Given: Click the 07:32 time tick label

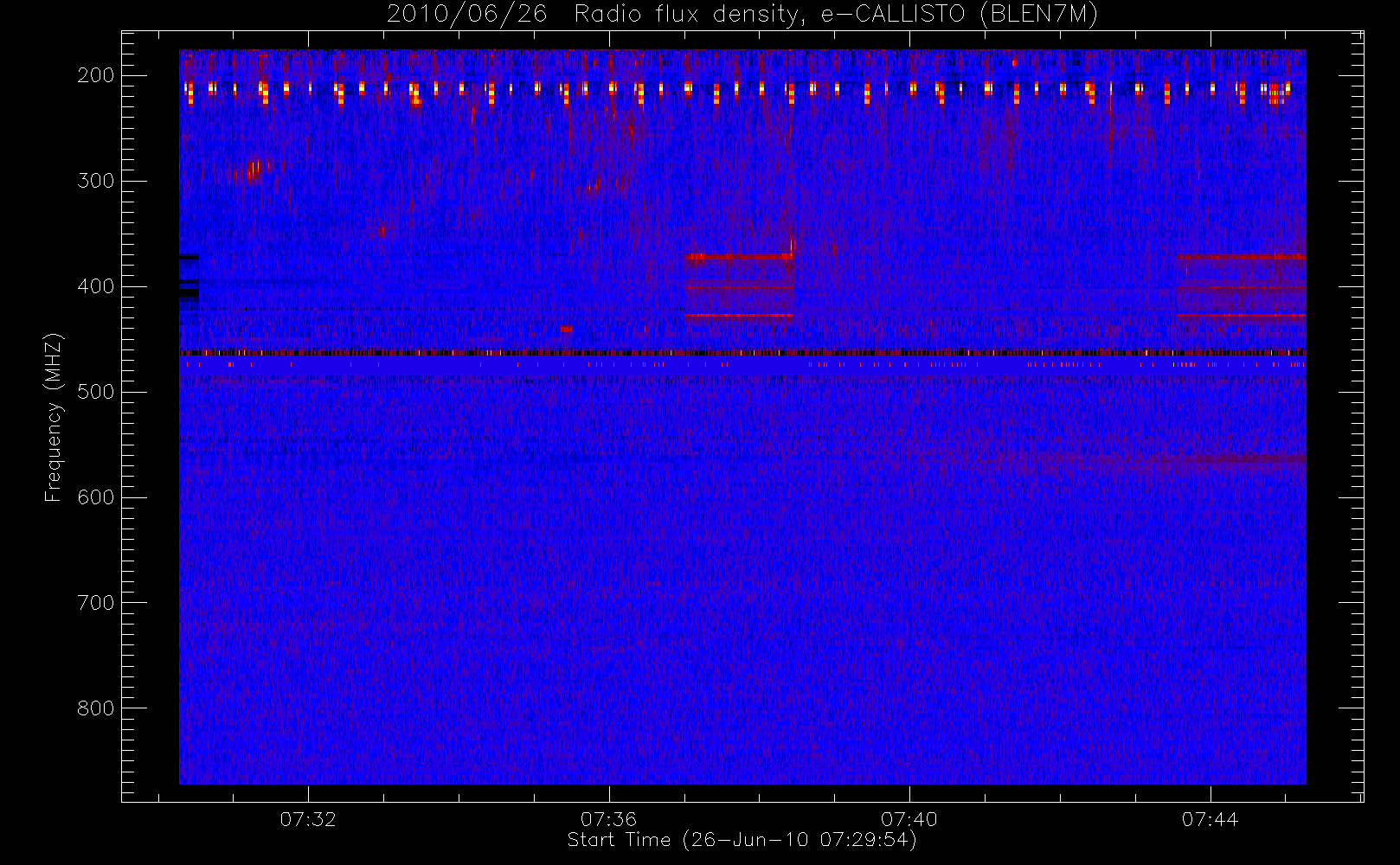Looking at the screenshot, I should (x=308, y=819).
